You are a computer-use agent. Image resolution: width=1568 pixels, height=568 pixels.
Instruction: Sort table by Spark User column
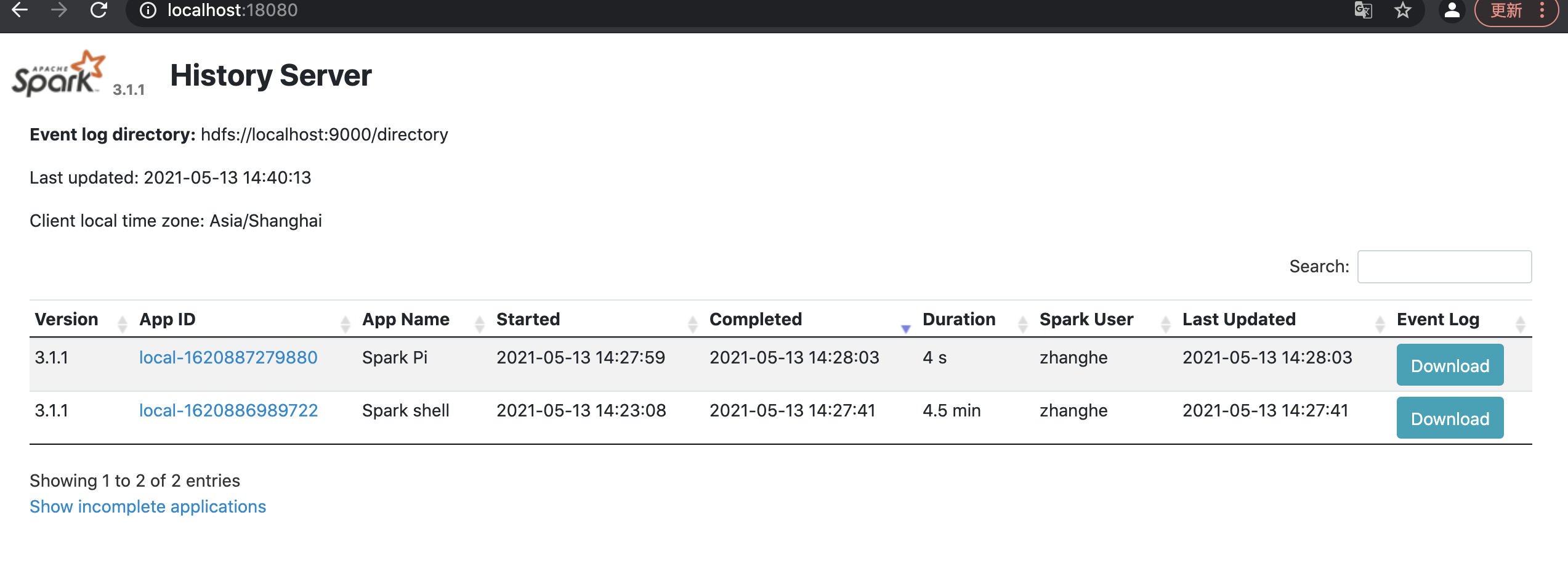[1086, 319]
